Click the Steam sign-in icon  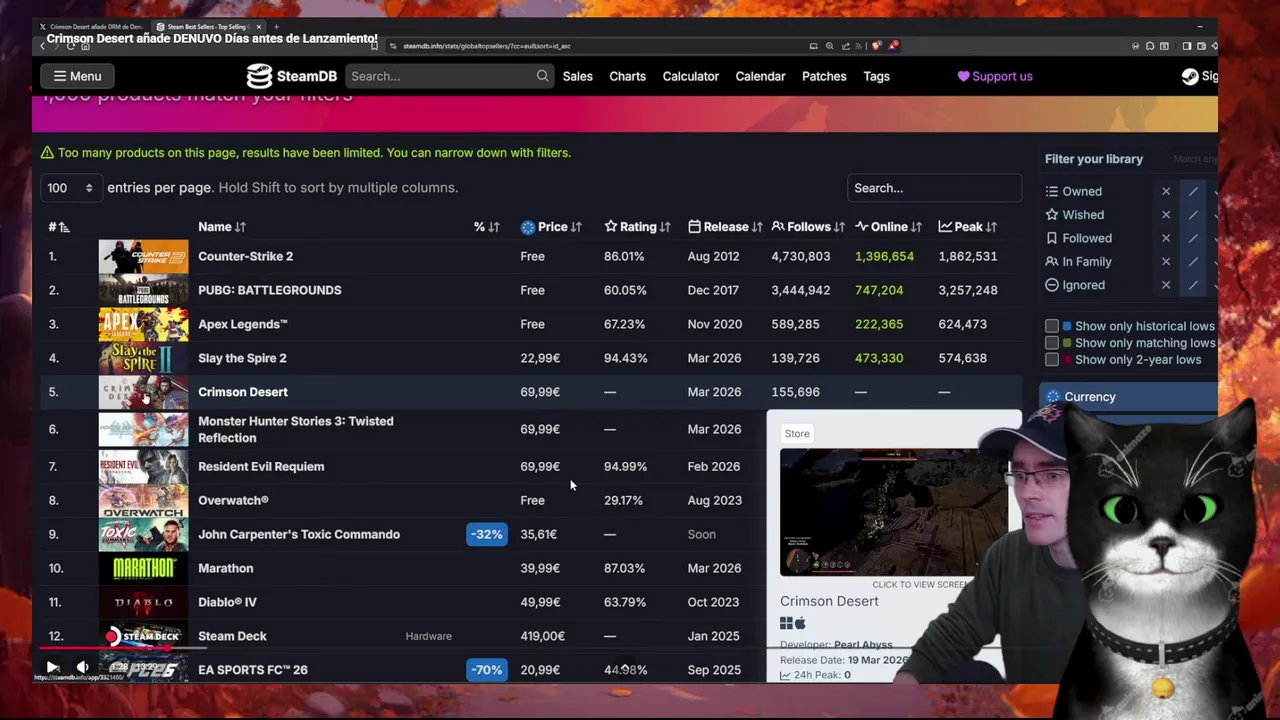[x=1190, y=76]
